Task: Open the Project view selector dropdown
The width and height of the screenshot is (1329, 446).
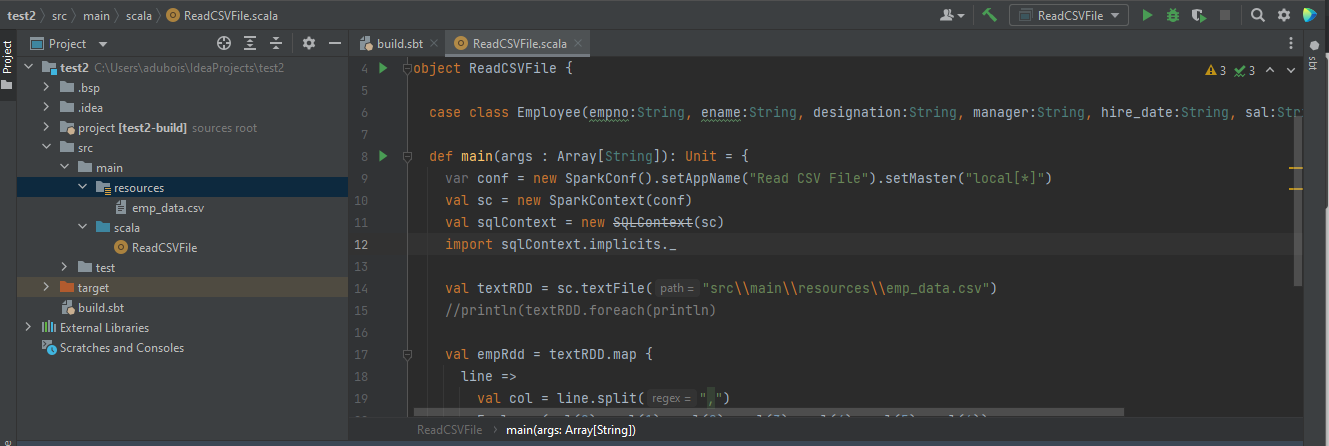Action: pos(69,44)
